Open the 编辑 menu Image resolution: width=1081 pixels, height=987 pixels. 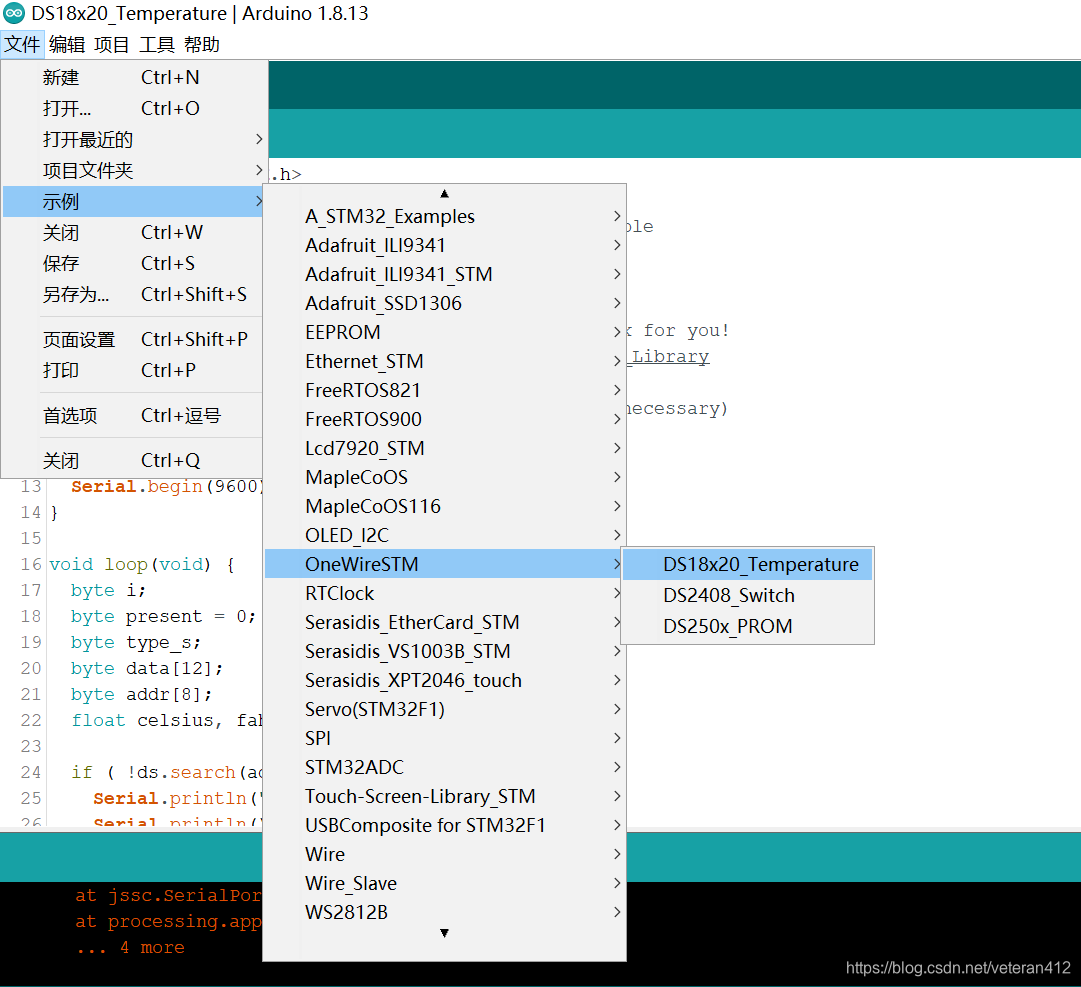tap(67, 44)
